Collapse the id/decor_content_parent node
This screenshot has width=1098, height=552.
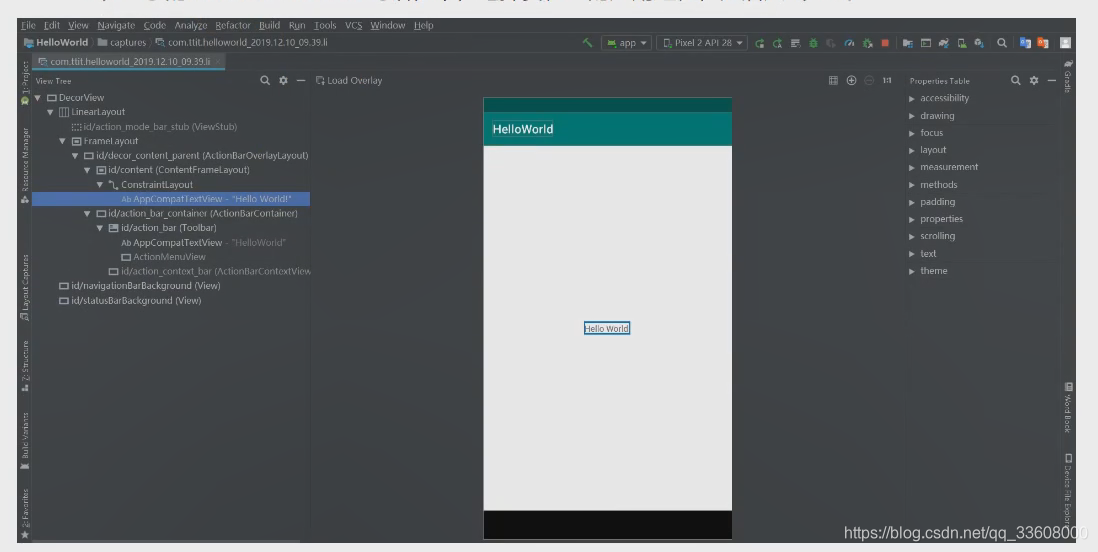click(x=75, y=156)
